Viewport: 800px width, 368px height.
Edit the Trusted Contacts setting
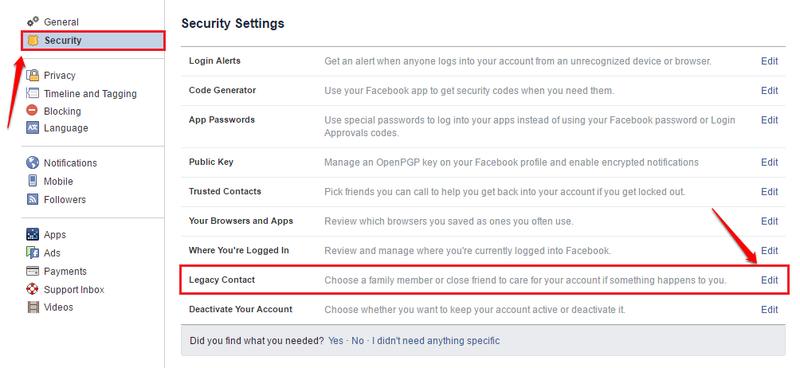[769, 192]
